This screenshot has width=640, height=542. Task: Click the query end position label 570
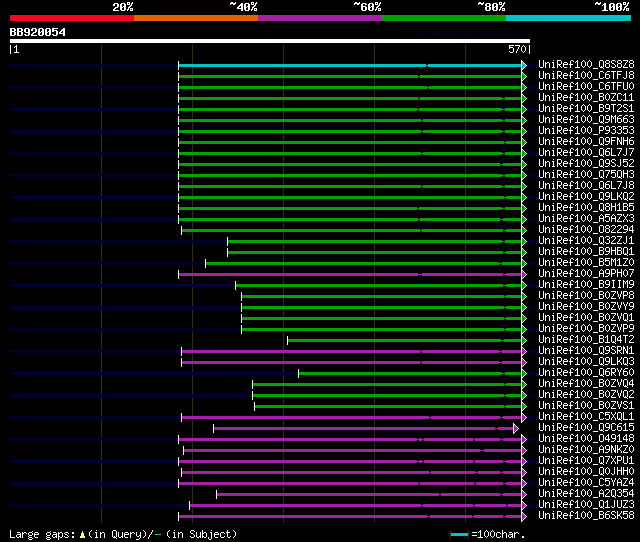point(517,49)
